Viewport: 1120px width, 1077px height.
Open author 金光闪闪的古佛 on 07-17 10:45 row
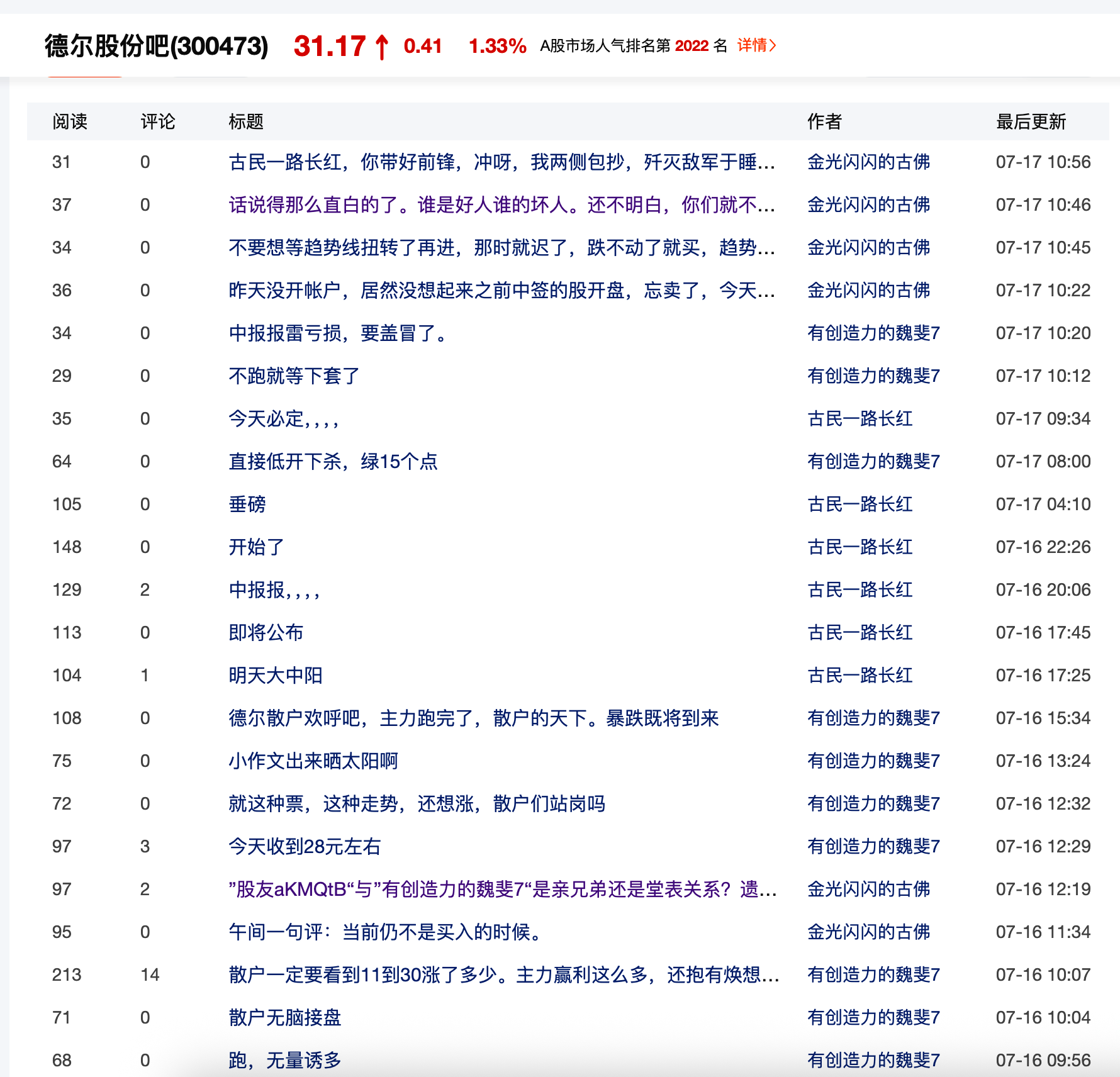(x=869, y=248)
